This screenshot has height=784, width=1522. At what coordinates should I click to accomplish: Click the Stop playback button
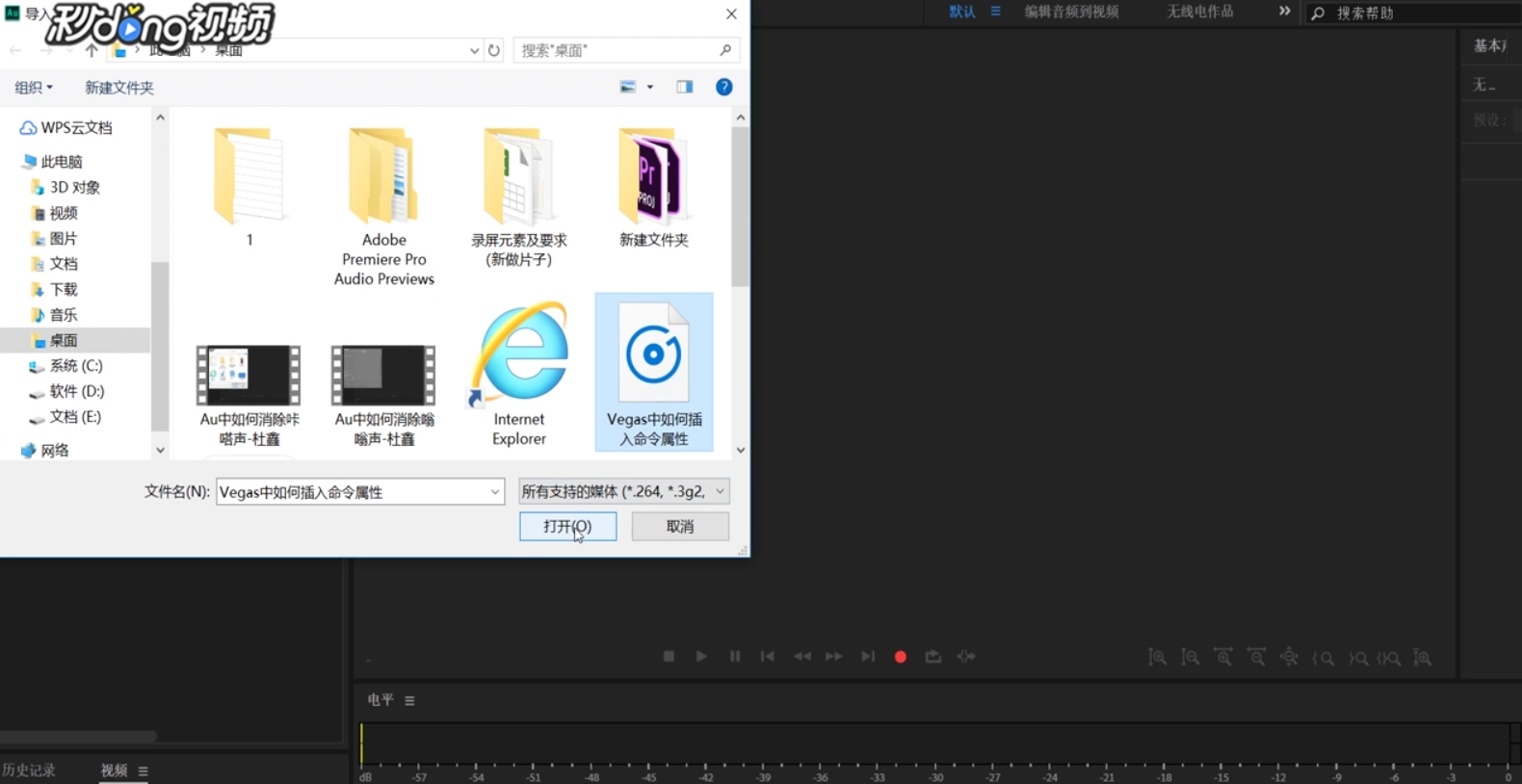point(669,657)
